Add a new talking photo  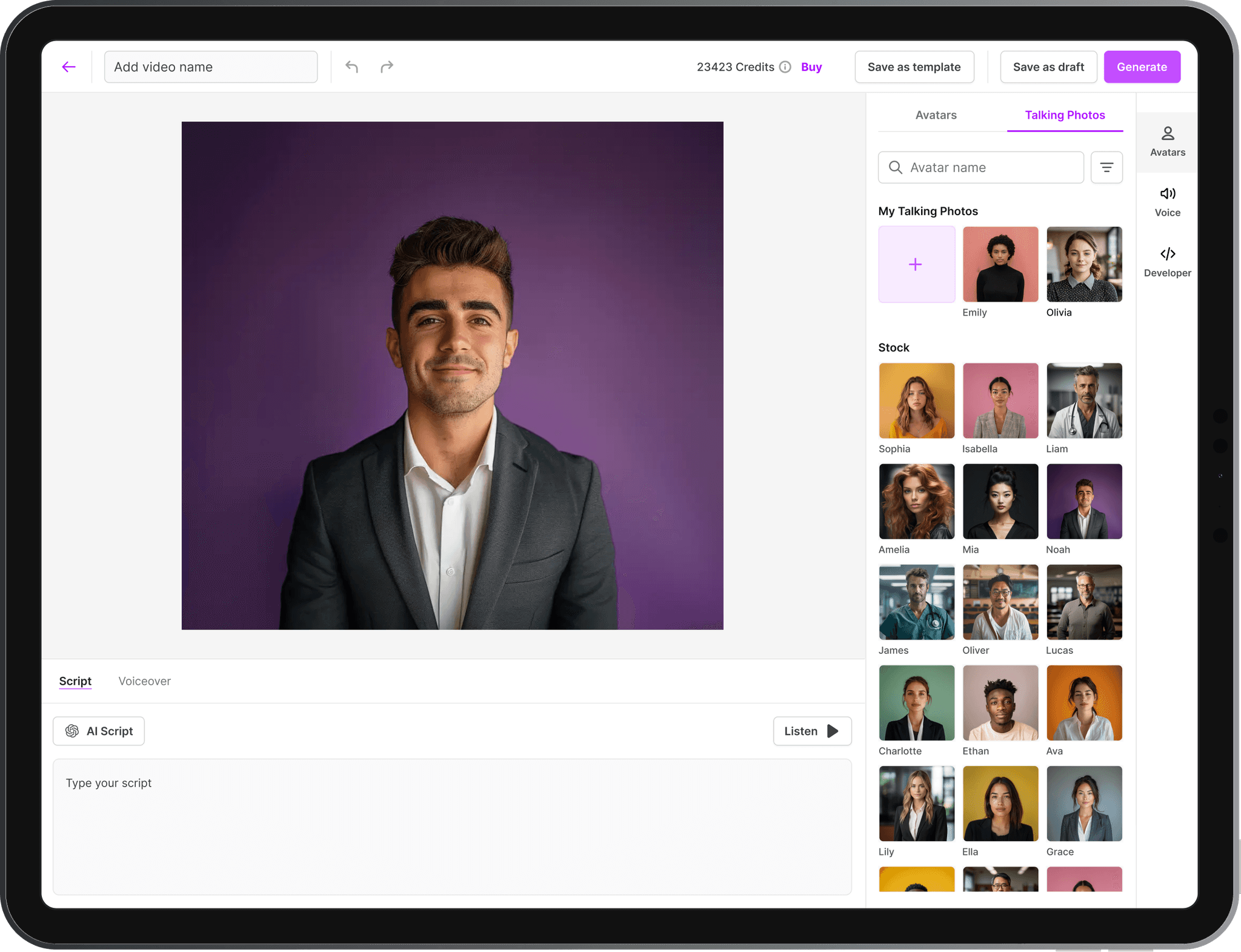coord(916,264)
